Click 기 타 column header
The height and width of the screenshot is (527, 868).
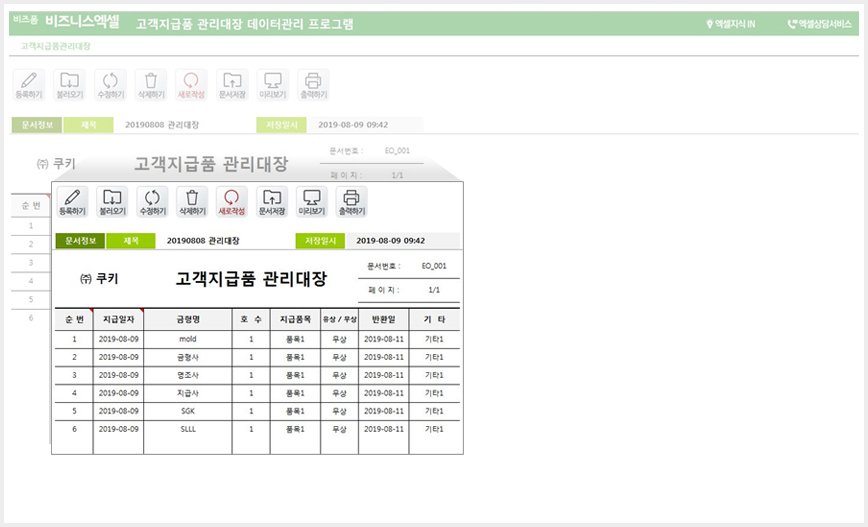(435, 319)
